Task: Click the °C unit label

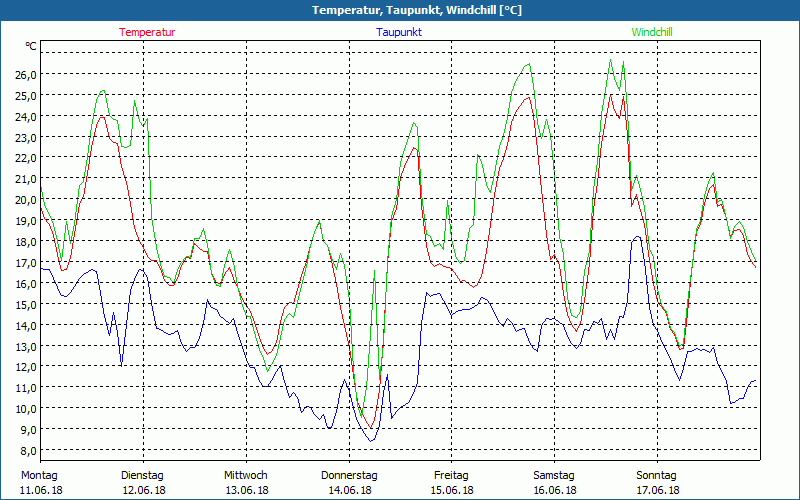Action: pos(31,46)
